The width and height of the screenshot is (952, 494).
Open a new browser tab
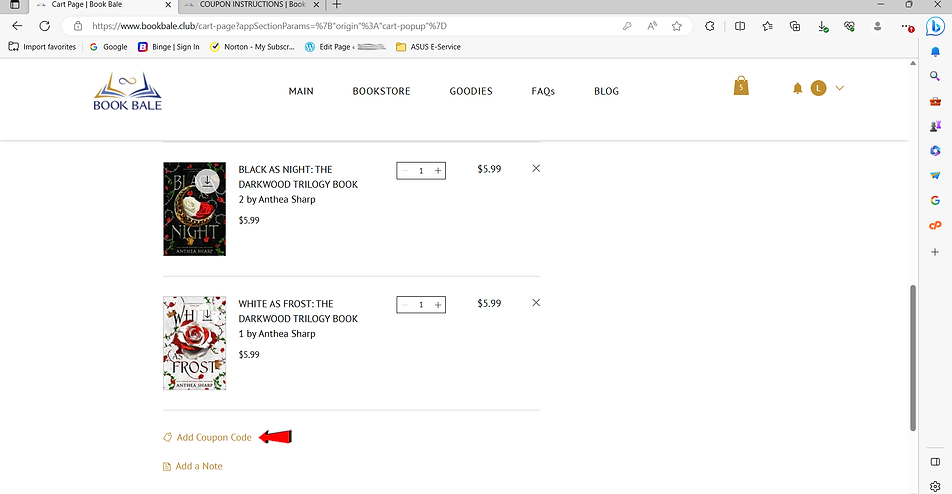(x=337, y=5)
